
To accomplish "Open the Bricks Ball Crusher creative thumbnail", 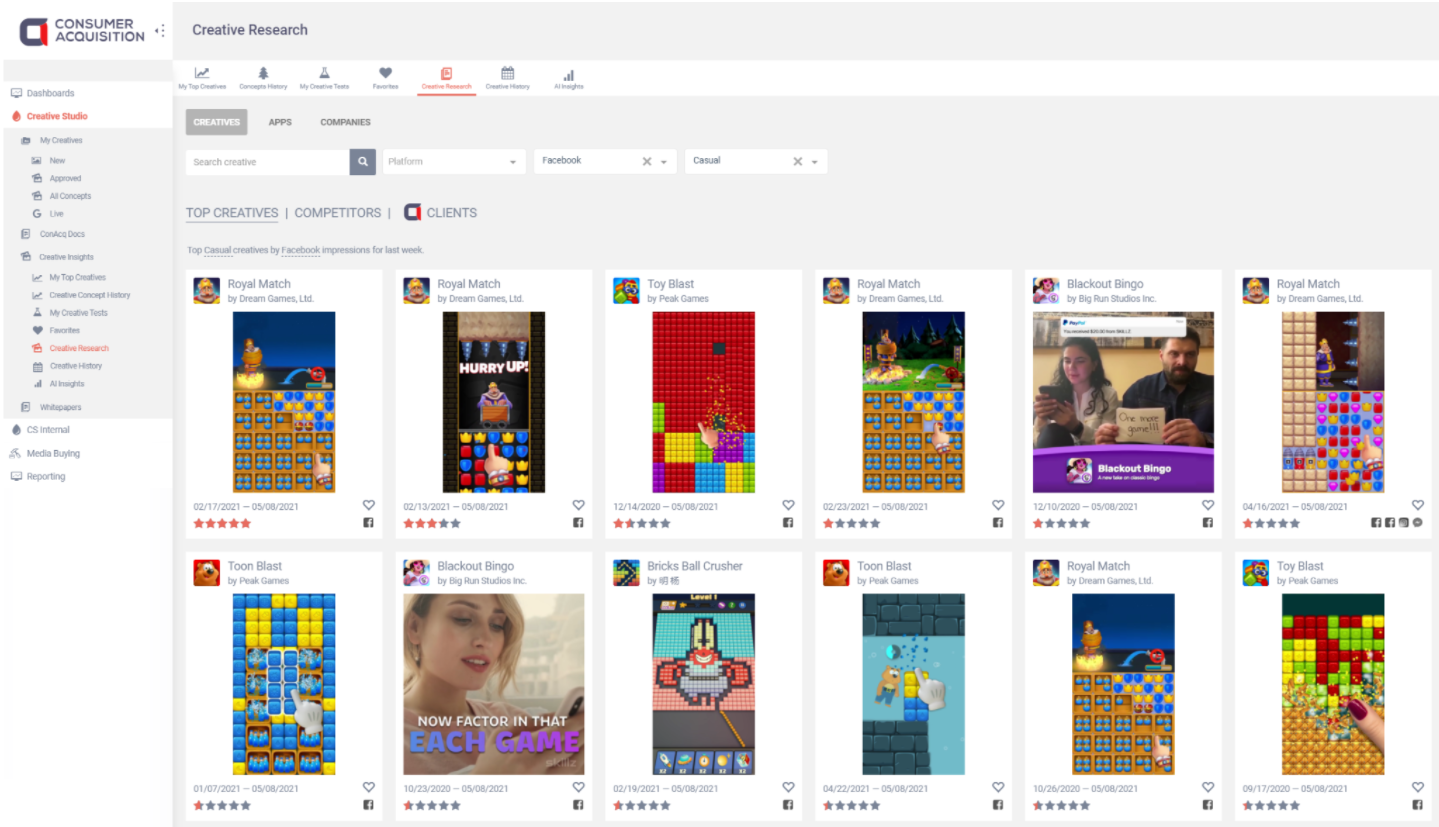I will [x=704, y=684].
